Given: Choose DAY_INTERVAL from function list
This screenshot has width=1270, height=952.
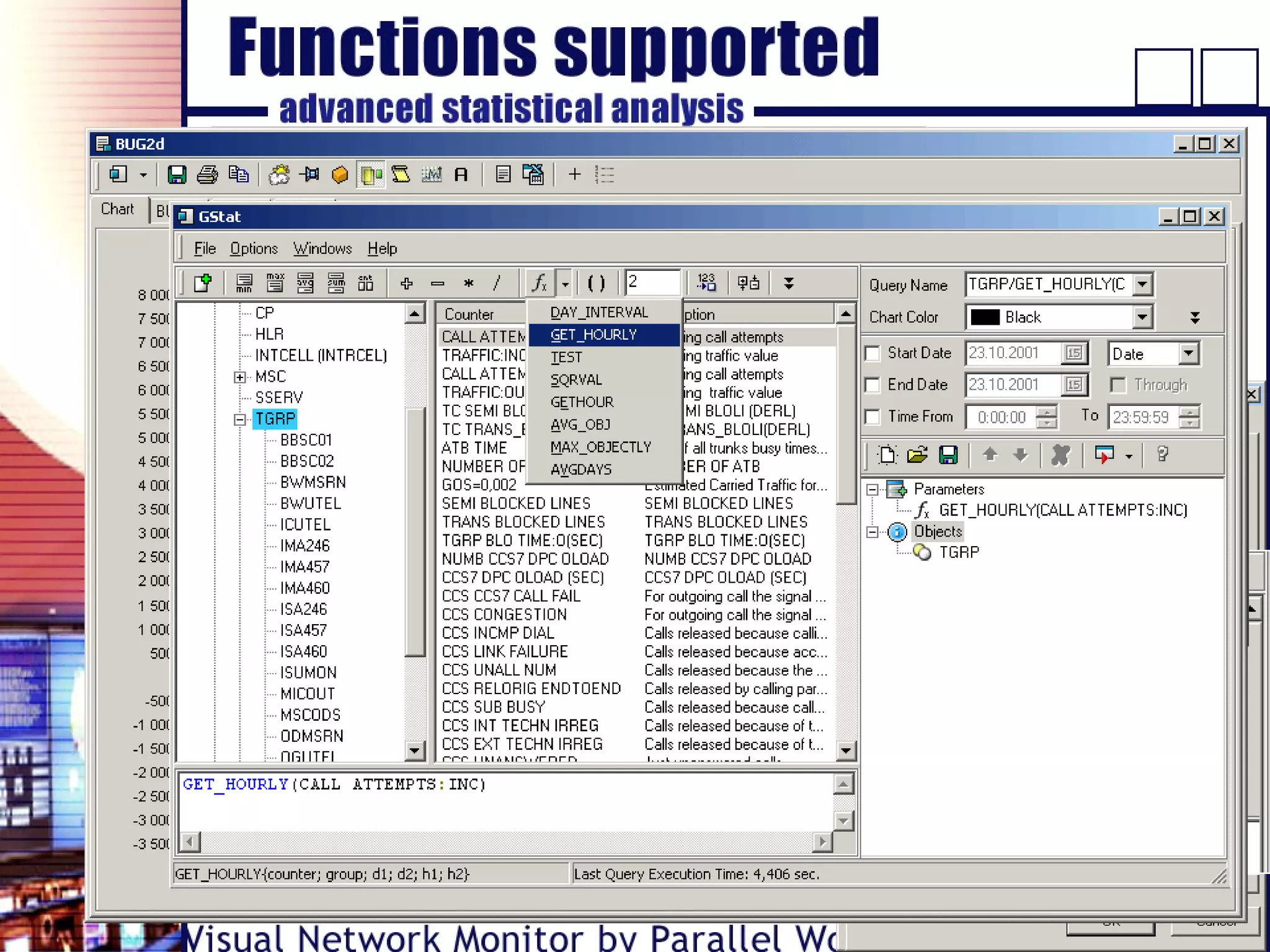Looking at the screenshot, I should coord(605,312).
